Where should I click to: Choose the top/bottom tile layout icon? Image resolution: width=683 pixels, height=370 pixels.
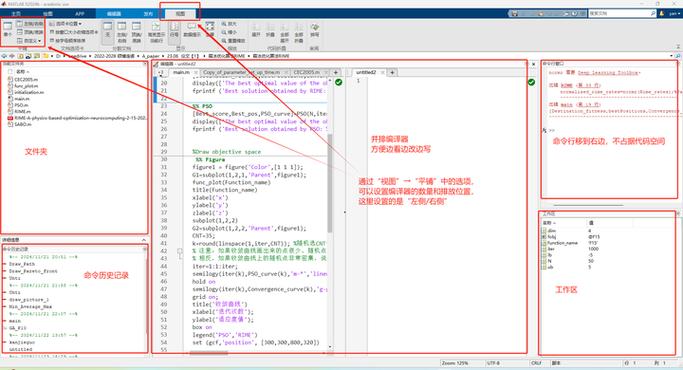point(30,32)
